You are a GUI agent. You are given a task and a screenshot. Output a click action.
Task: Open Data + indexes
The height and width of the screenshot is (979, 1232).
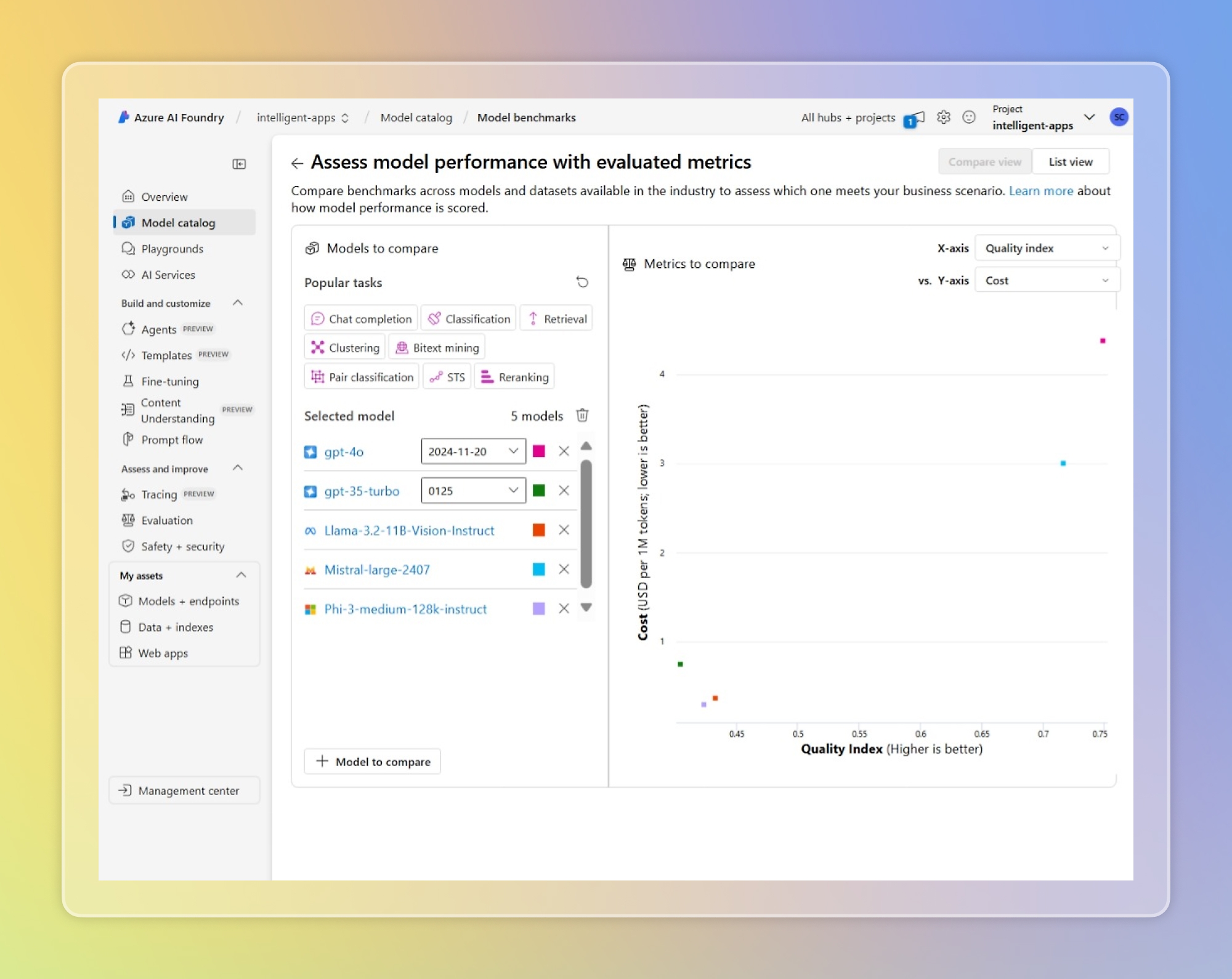point(185,627)
